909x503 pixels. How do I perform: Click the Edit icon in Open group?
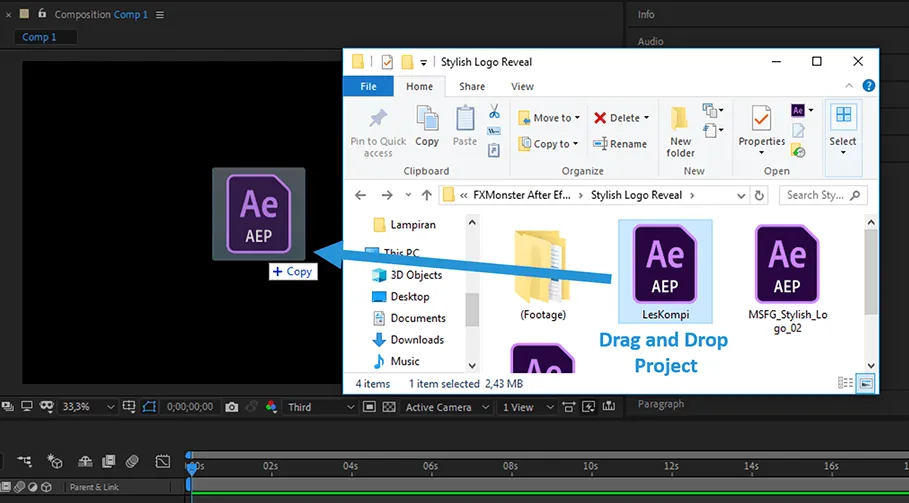point(798,131)
